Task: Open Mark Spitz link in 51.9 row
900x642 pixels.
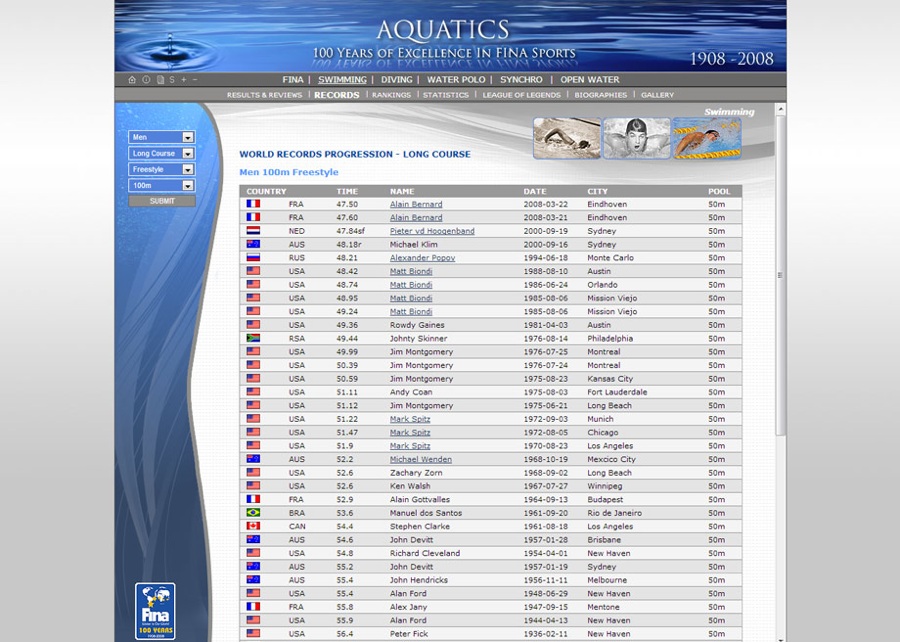Action: pos(410,446)
